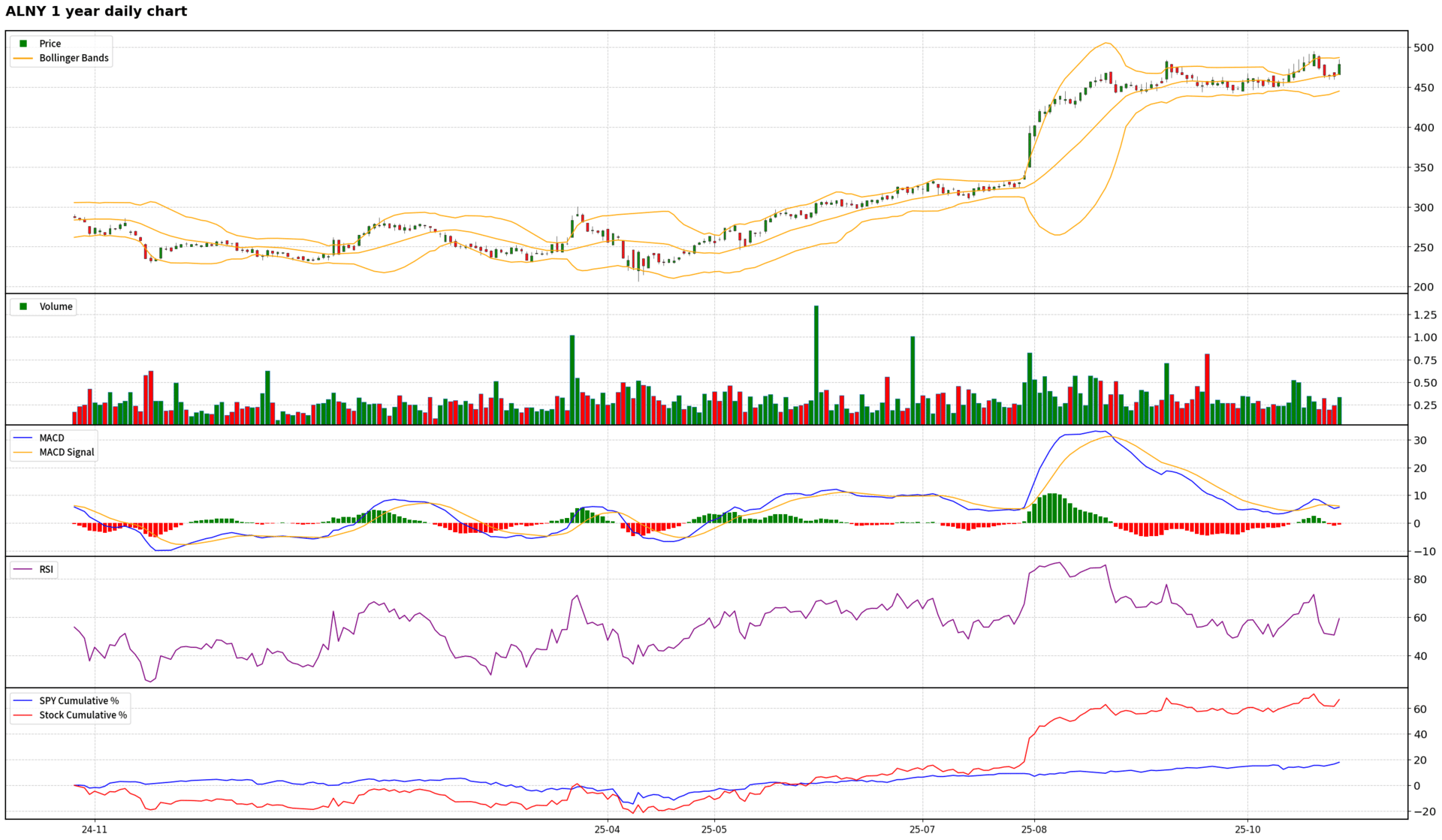1442x840 pixels.
Task: Click the Bollinger Bands legend entry
Action: pos(74,58)
